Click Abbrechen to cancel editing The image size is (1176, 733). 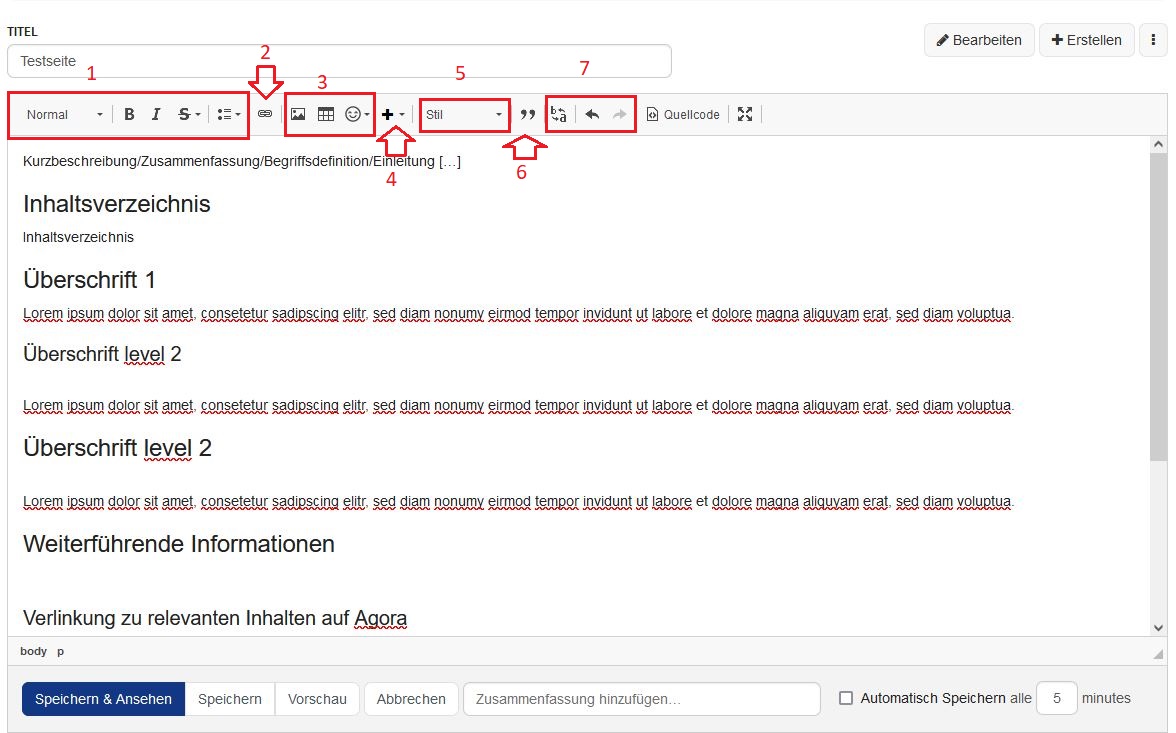(411, 699)
